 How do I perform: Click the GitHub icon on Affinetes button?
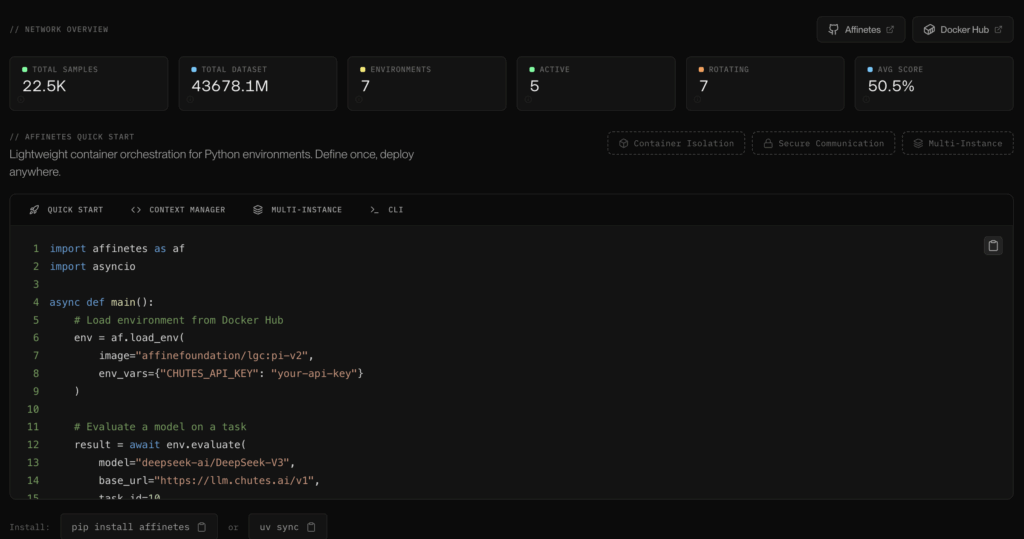[832, 30]
